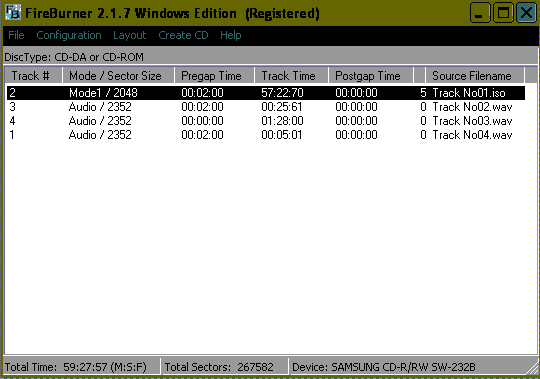This screenshot has width=540, height=379.
Task: Click track time 01:28:00
Action: tap(282, 121)
